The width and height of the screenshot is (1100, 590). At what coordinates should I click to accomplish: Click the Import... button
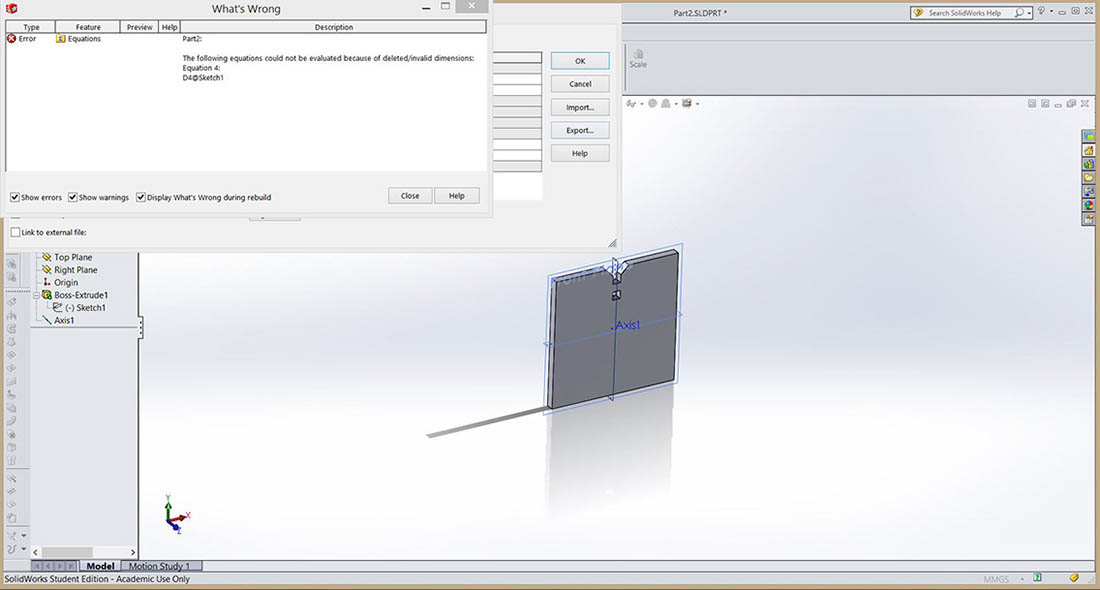coord(579,107)
